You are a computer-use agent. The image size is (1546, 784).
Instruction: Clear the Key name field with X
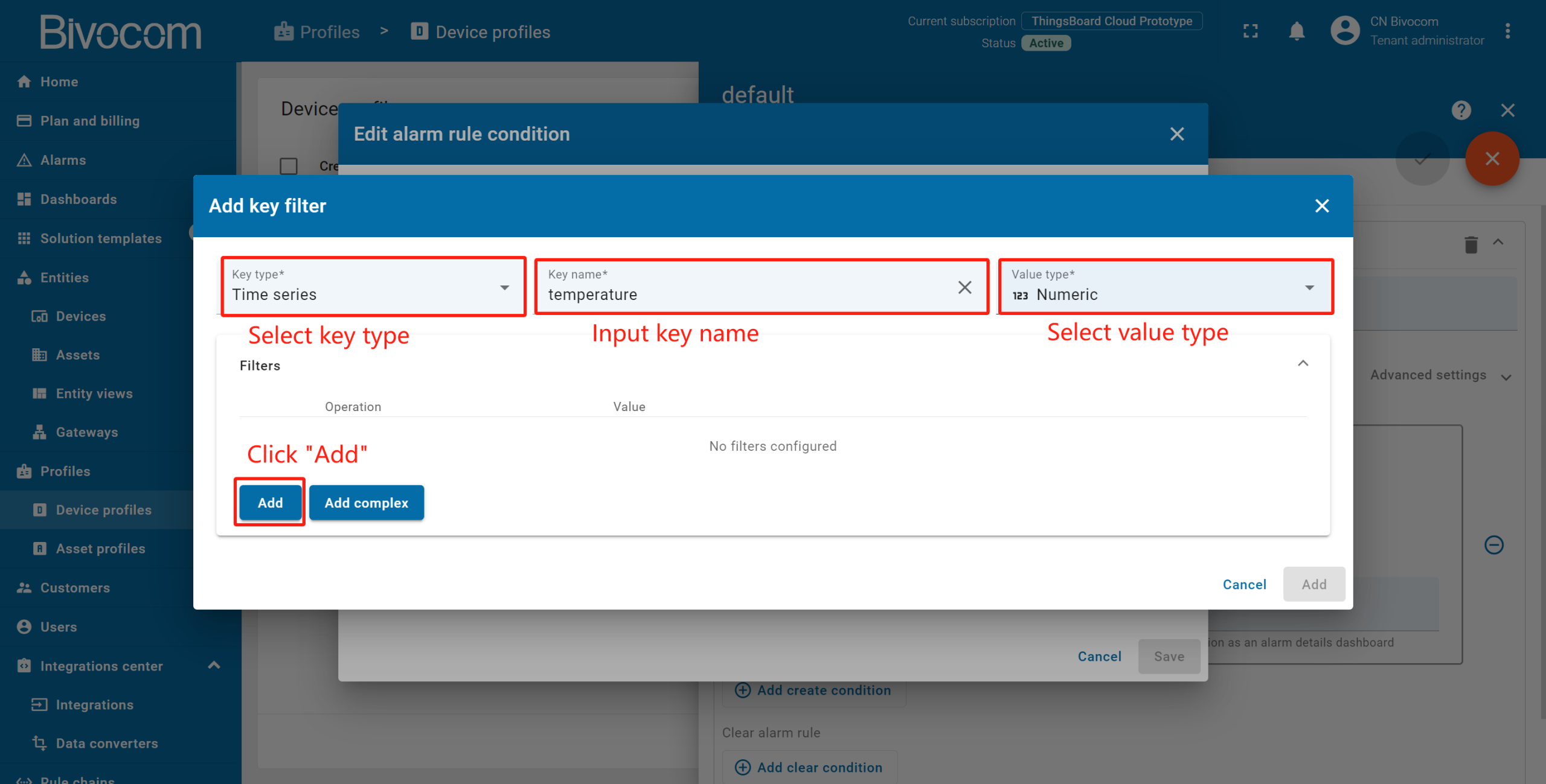(964, 287)
